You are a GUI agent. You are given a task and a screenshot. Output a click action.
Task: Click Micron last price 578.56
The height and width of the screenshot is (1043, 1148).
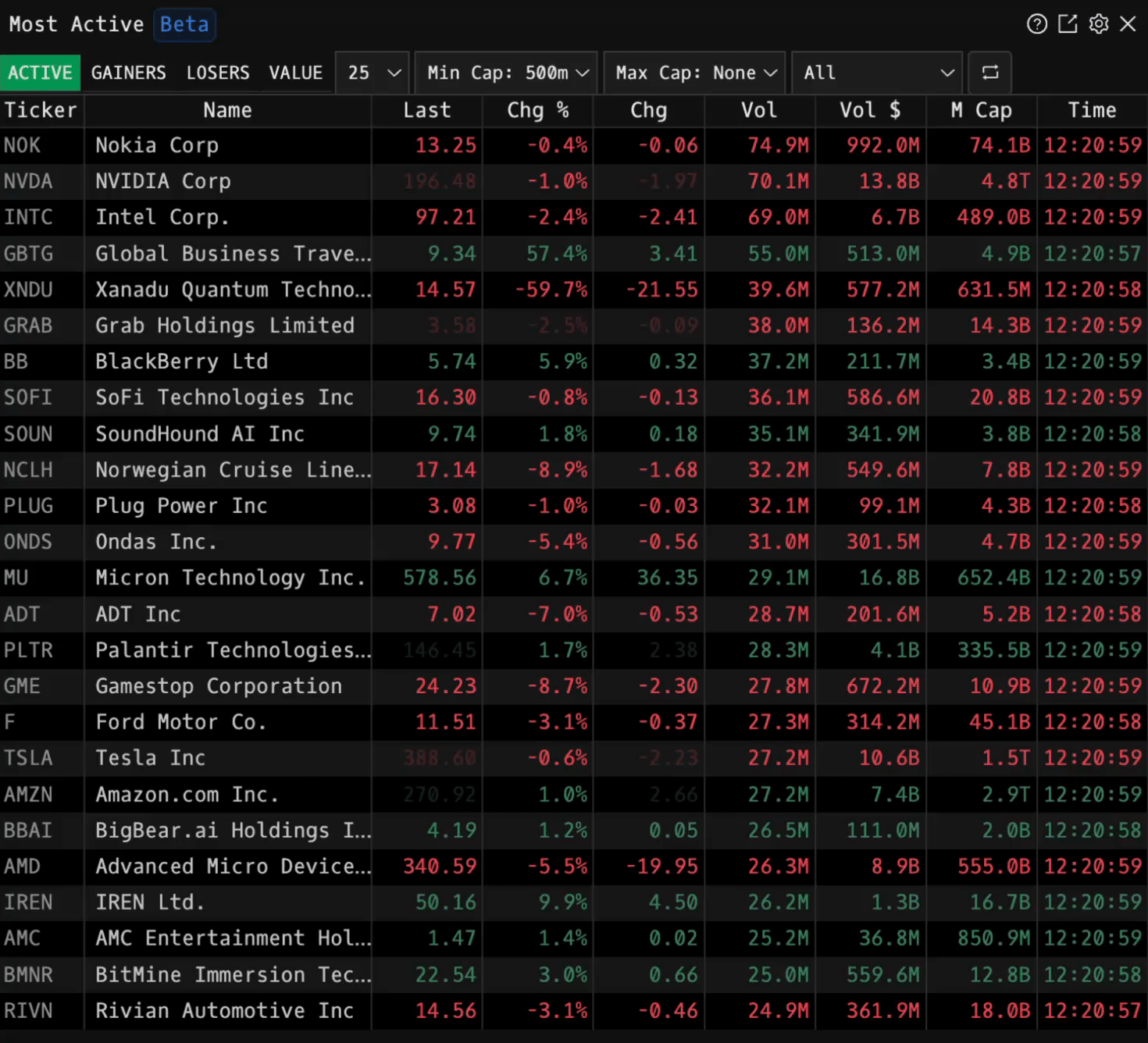[x=440, y=578]
